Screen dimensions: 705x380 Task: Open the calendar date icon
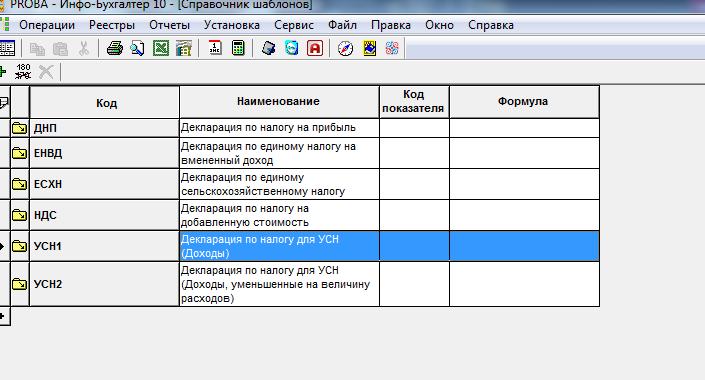coord(215,48)
